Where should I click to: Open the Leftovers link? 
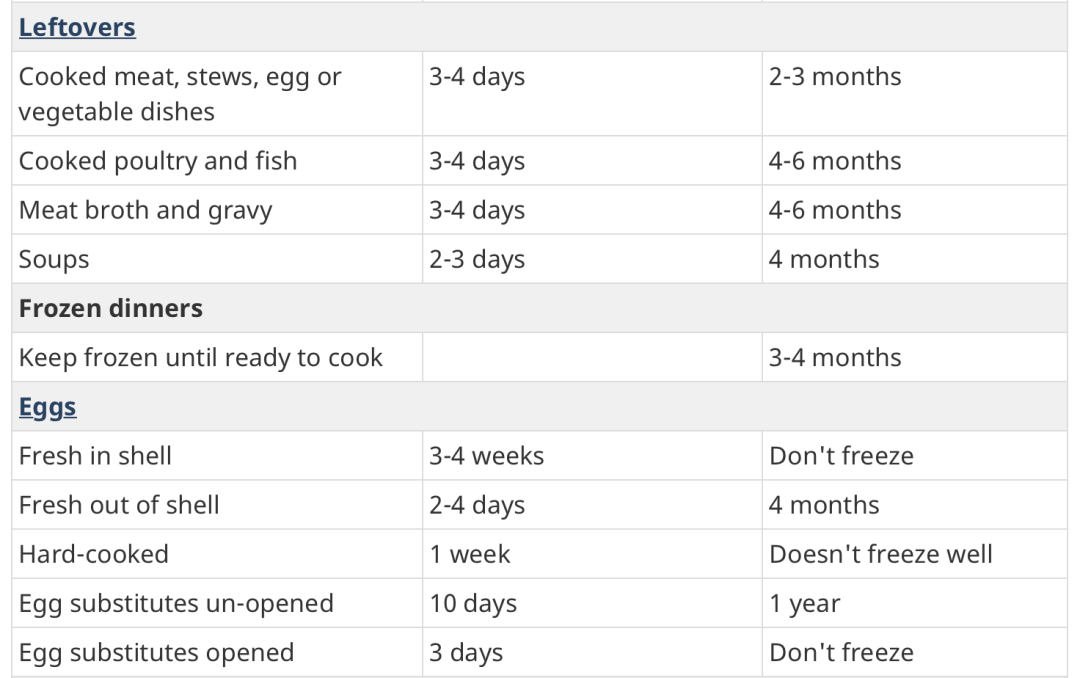[77, 27]
